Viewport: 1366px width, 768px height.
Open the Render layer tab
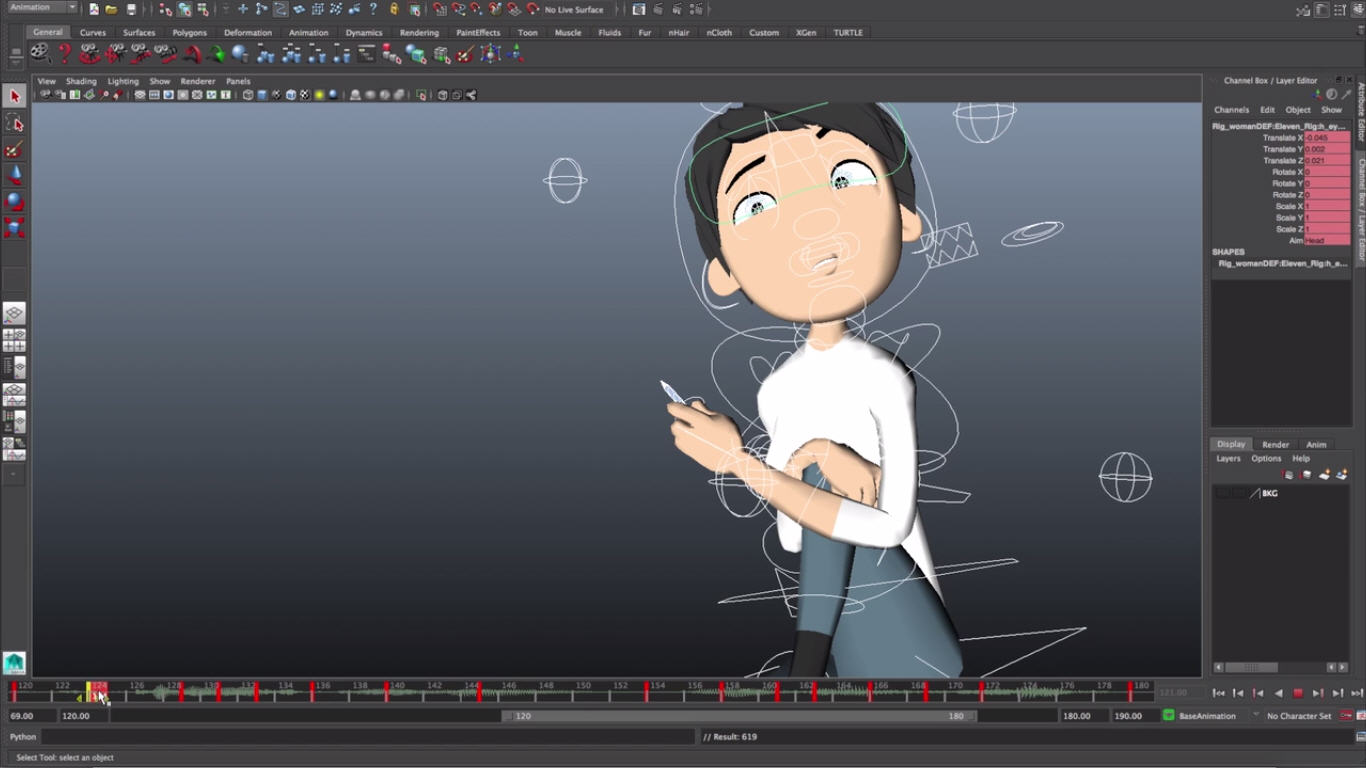pos(1275,445)
